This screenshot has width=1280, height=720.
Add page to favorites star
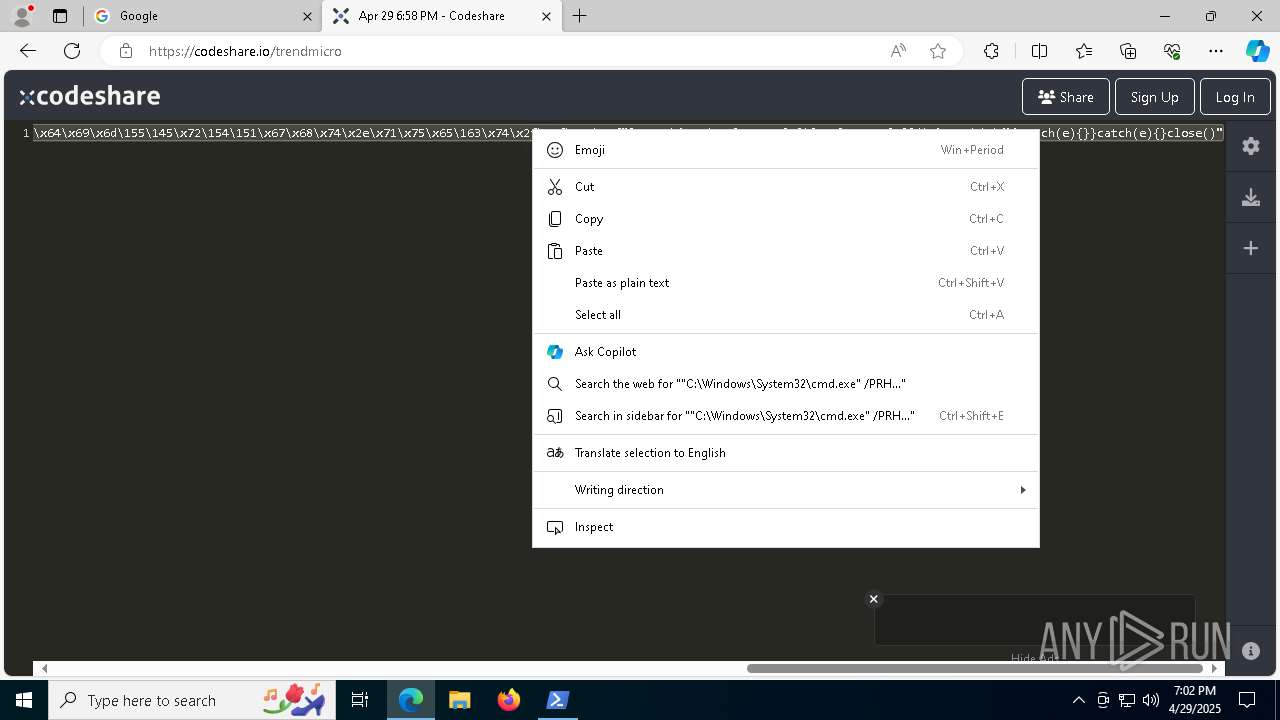pyautogui.click(x=938, y=51)
